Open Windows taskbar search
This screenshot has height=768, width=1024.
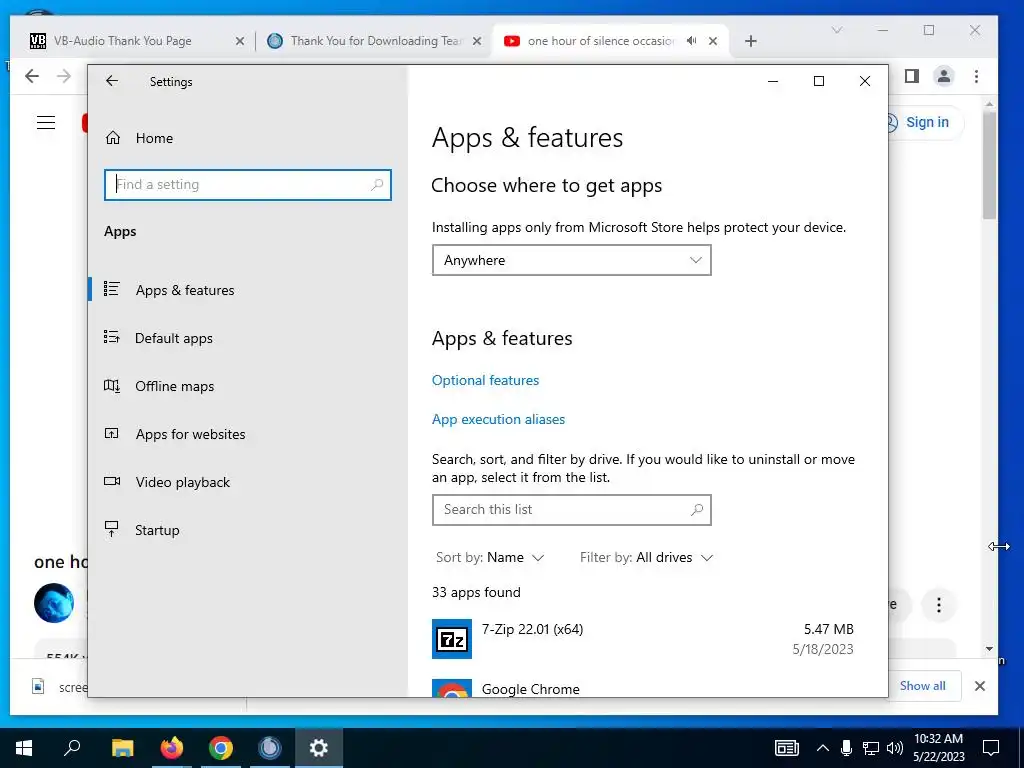(x=72, y=747)
